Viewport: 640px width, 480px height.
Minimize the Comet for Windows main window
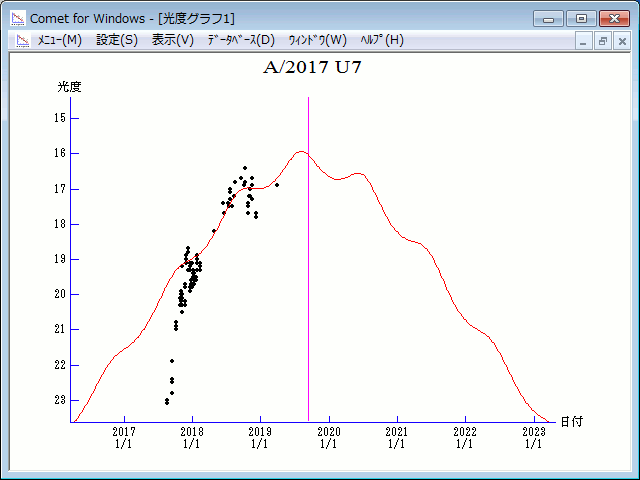(x=549, y=18)
